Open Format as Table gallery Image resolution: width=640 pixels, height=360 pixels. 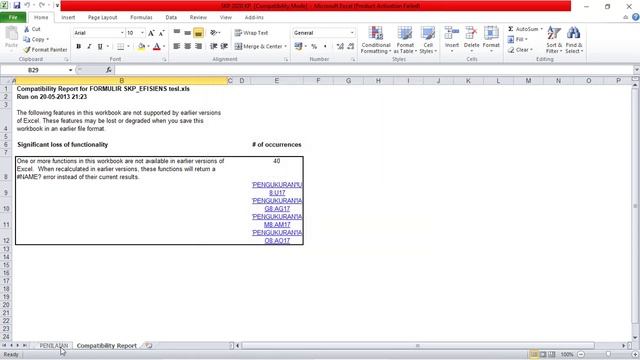point(405,40)
